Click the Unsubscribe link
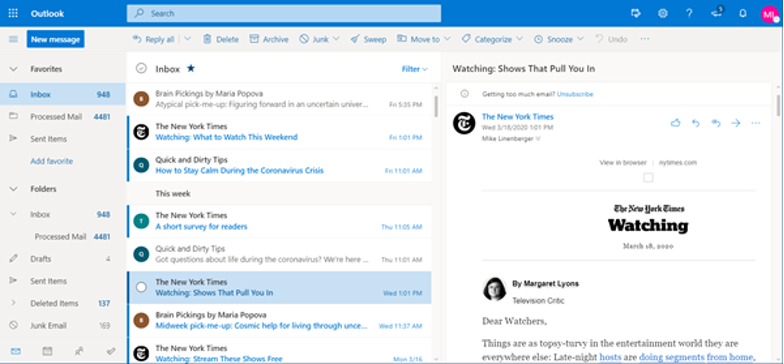 coord(575,94)
